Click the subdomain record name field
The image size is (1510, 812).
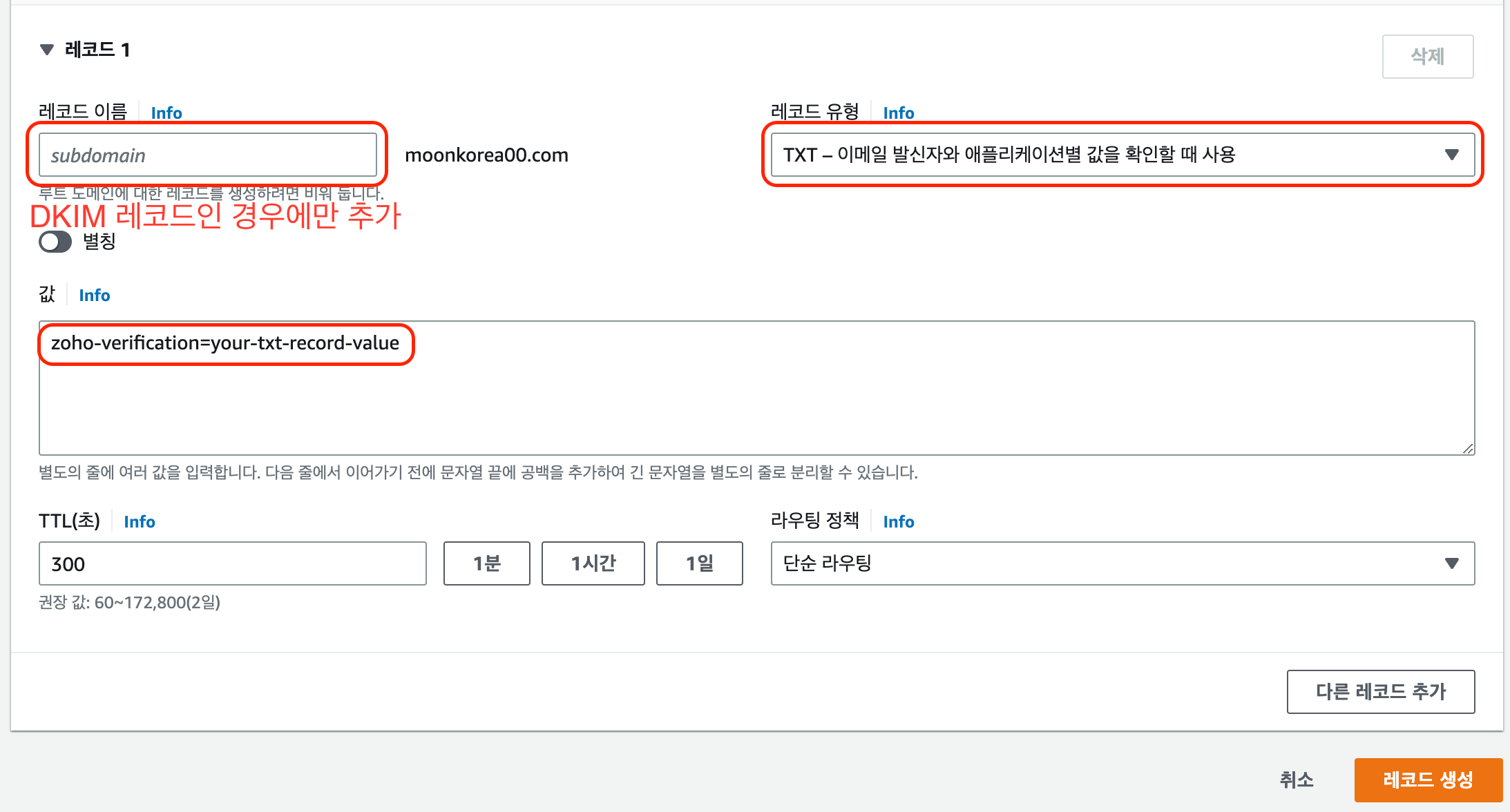point(207,155)
